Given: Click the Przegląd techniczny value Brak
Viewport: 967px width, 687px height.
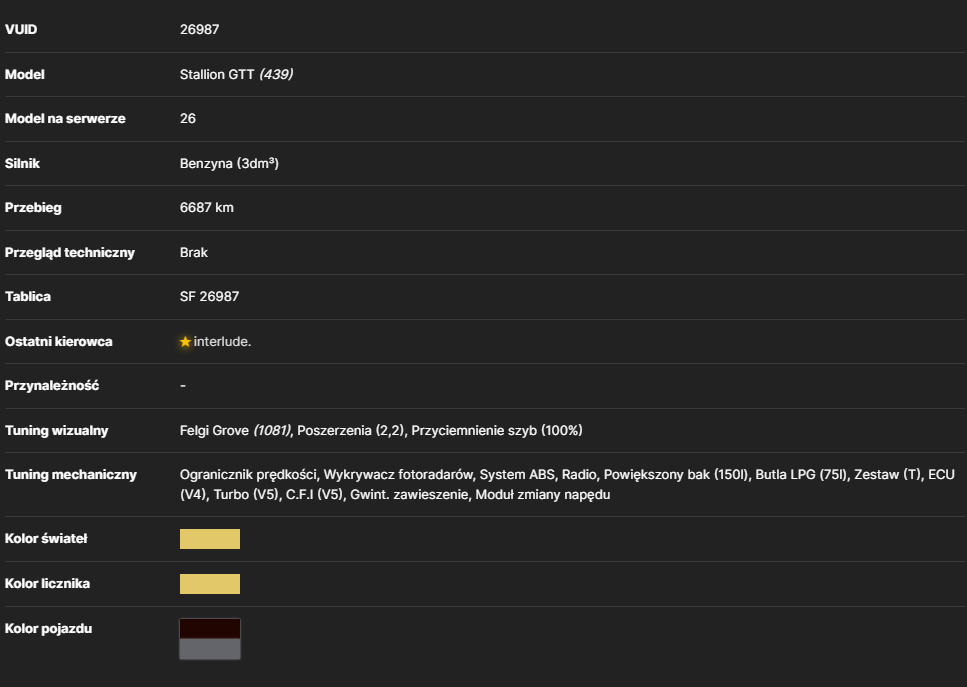Looking at the screenshot, I should (x=194, y=252).
